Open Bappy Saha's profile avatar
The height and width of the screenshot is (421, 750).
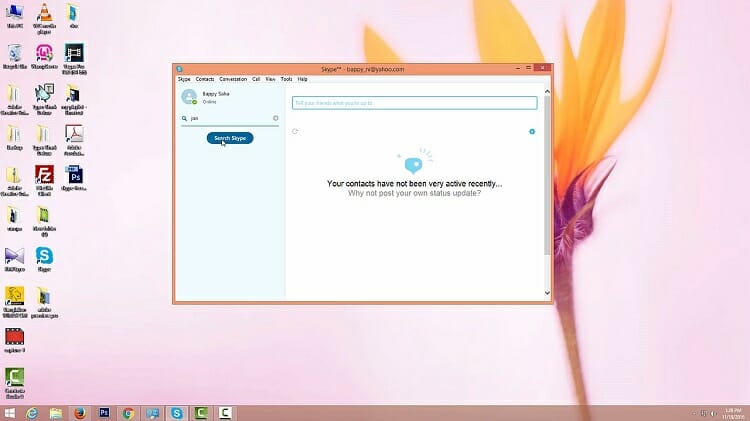[189, 97]
